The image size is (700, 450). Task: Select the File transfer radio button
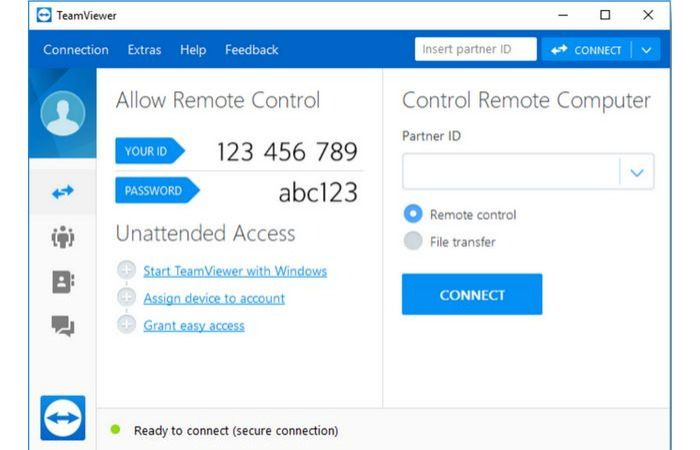412,241
